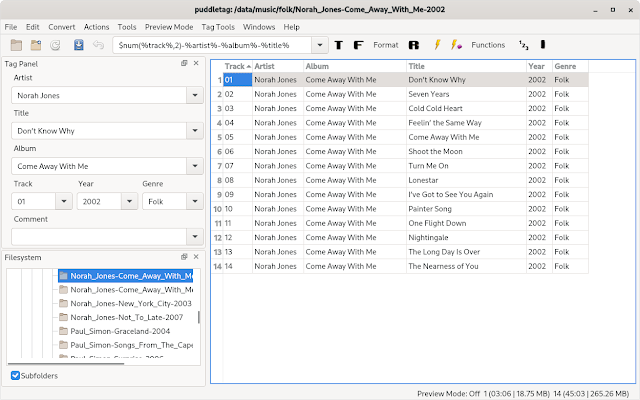The height and width of the screenshot is (400, 640).
Task: Sort by the Title column header
Action: 467,66
